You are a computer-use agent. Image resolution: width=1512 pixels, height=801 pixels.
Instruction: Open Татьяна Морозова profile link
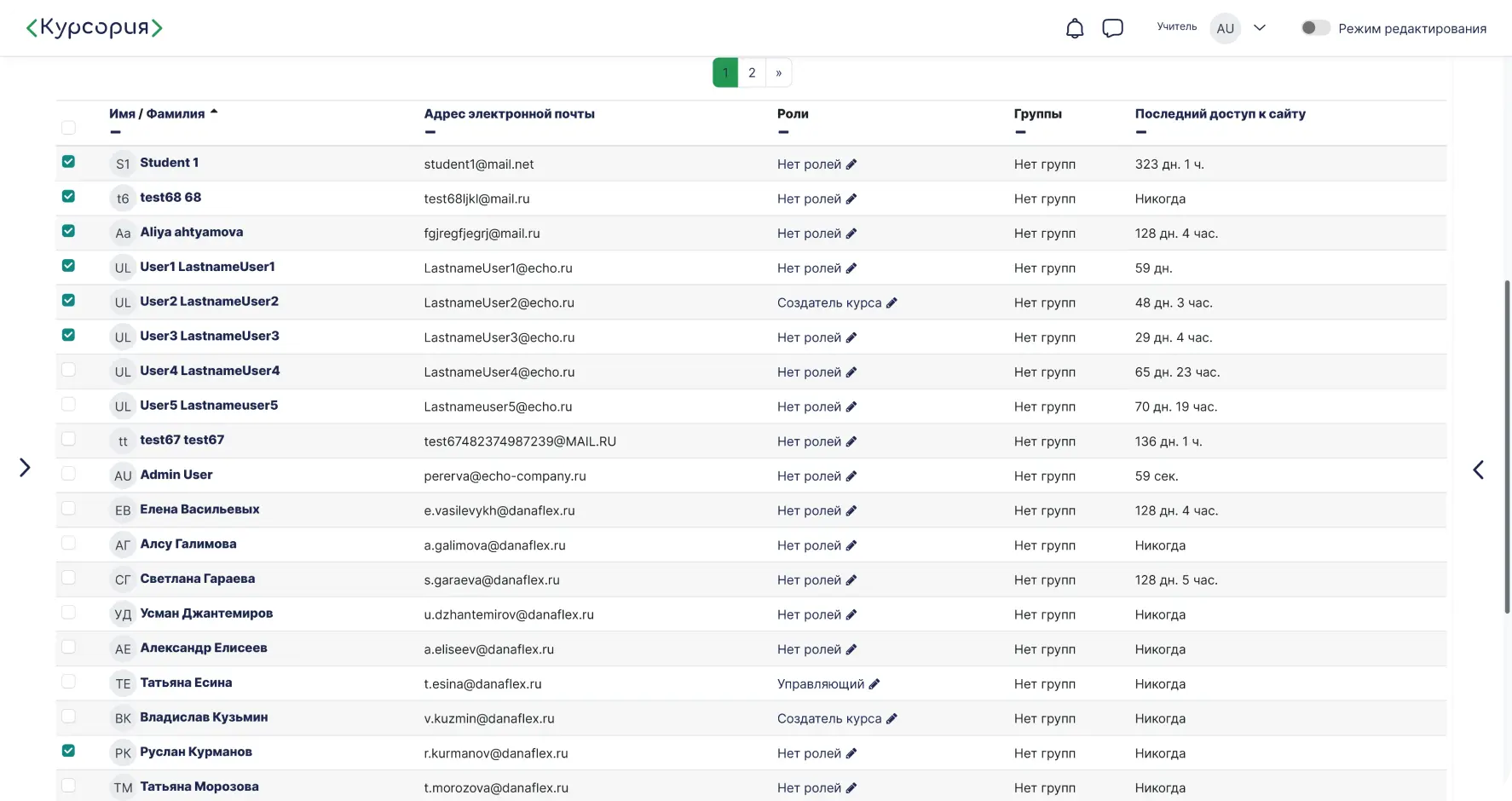click(199, 787)
